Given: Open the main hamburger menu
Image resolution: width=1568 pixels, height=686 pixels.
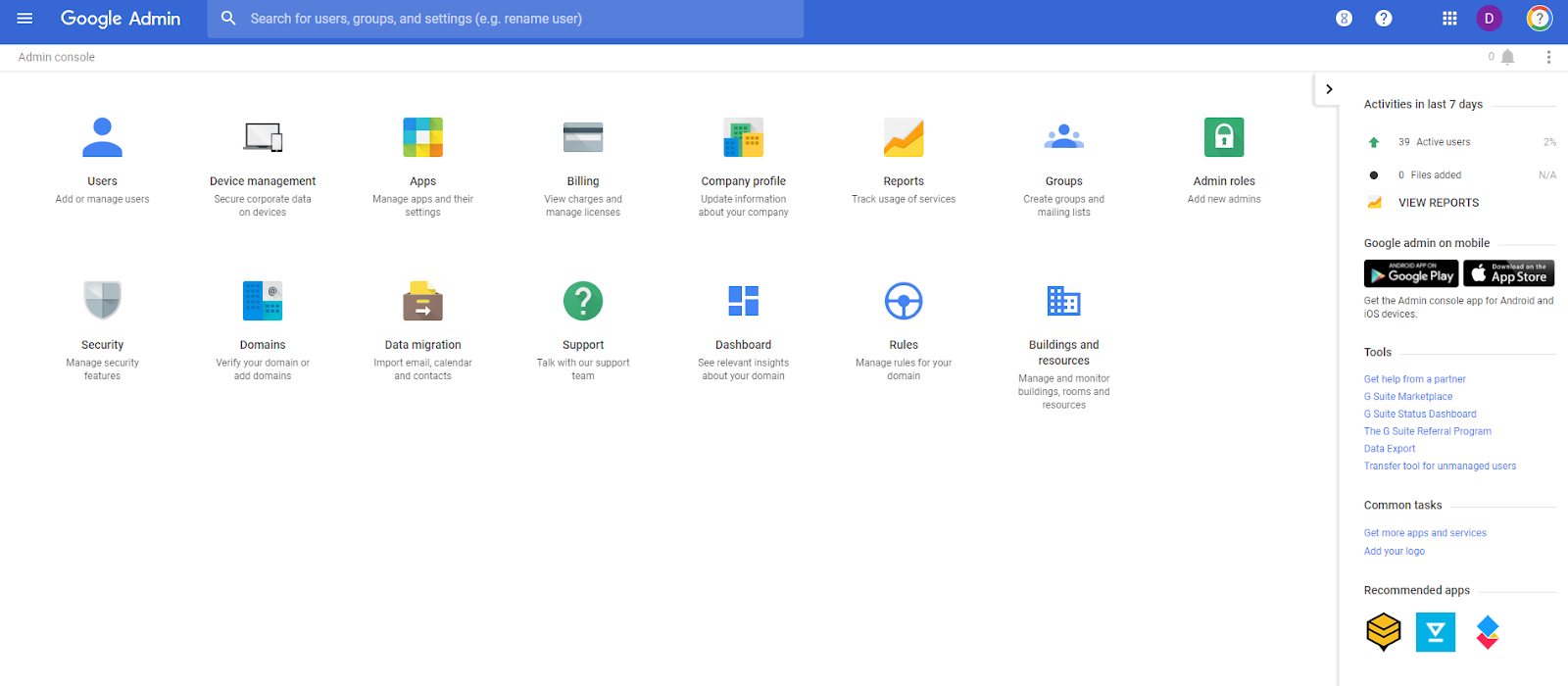Looking at the screenshot, I should pyautogui.click(x=25, y=19).
